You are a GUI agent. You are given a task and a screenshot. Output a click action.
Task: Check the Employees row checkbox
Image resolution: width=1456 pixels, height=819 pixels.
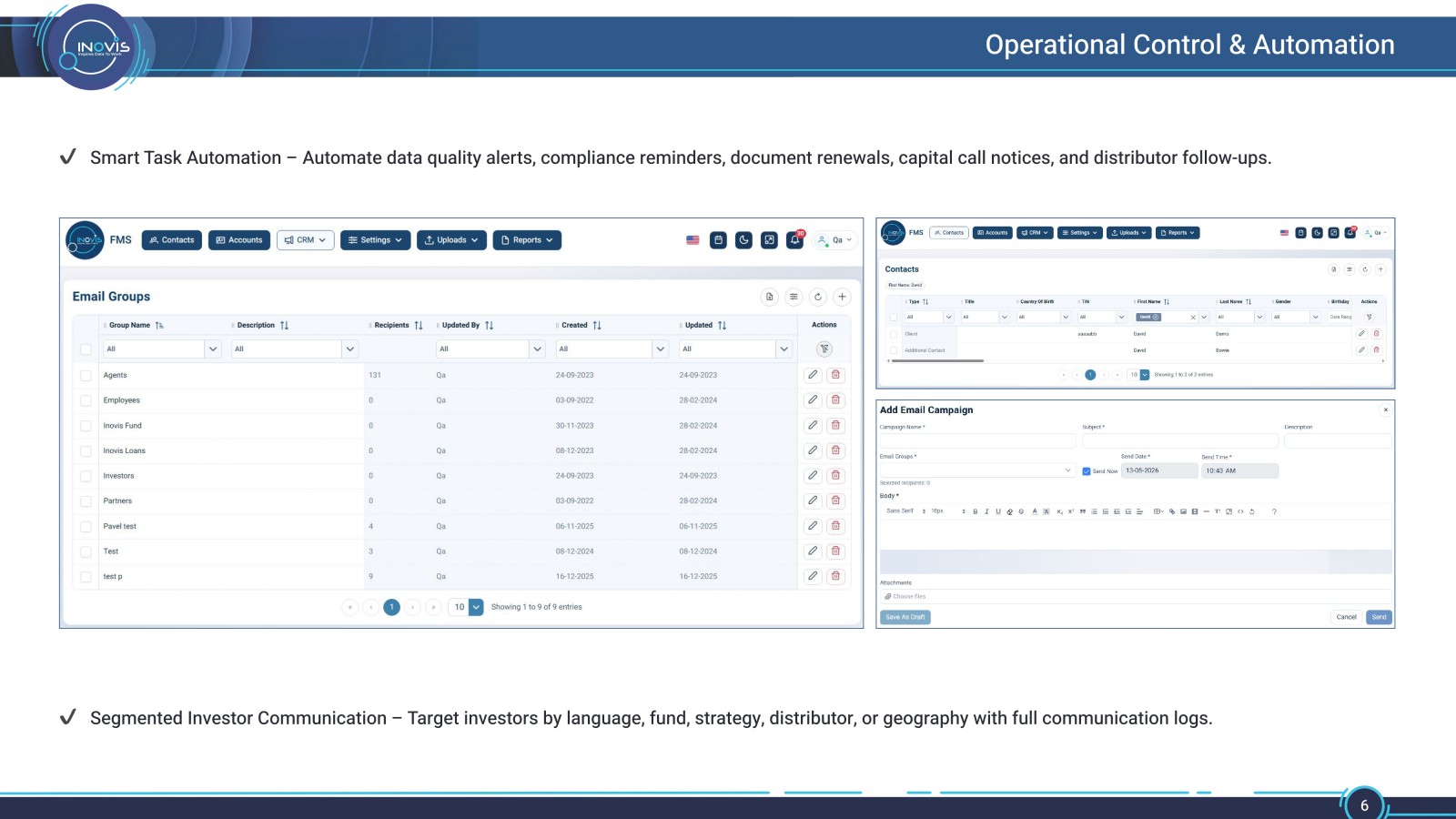86,400
